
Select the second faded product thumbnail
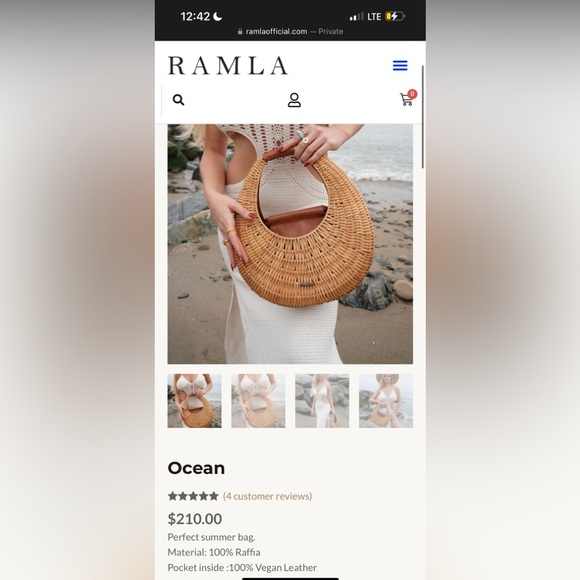(258, 401)
